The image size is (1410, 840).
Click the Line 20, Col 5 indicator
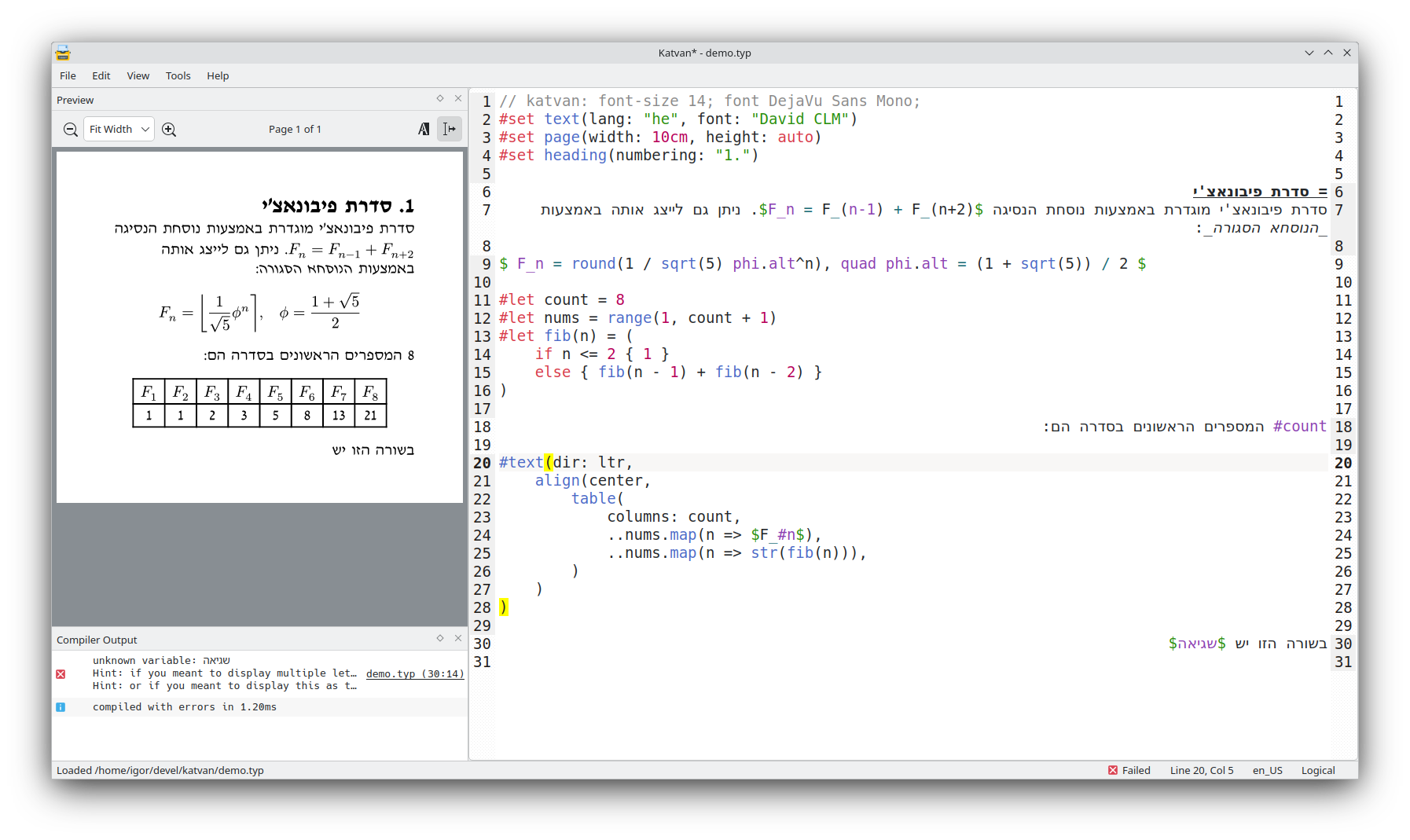(x=1202, y=771)
